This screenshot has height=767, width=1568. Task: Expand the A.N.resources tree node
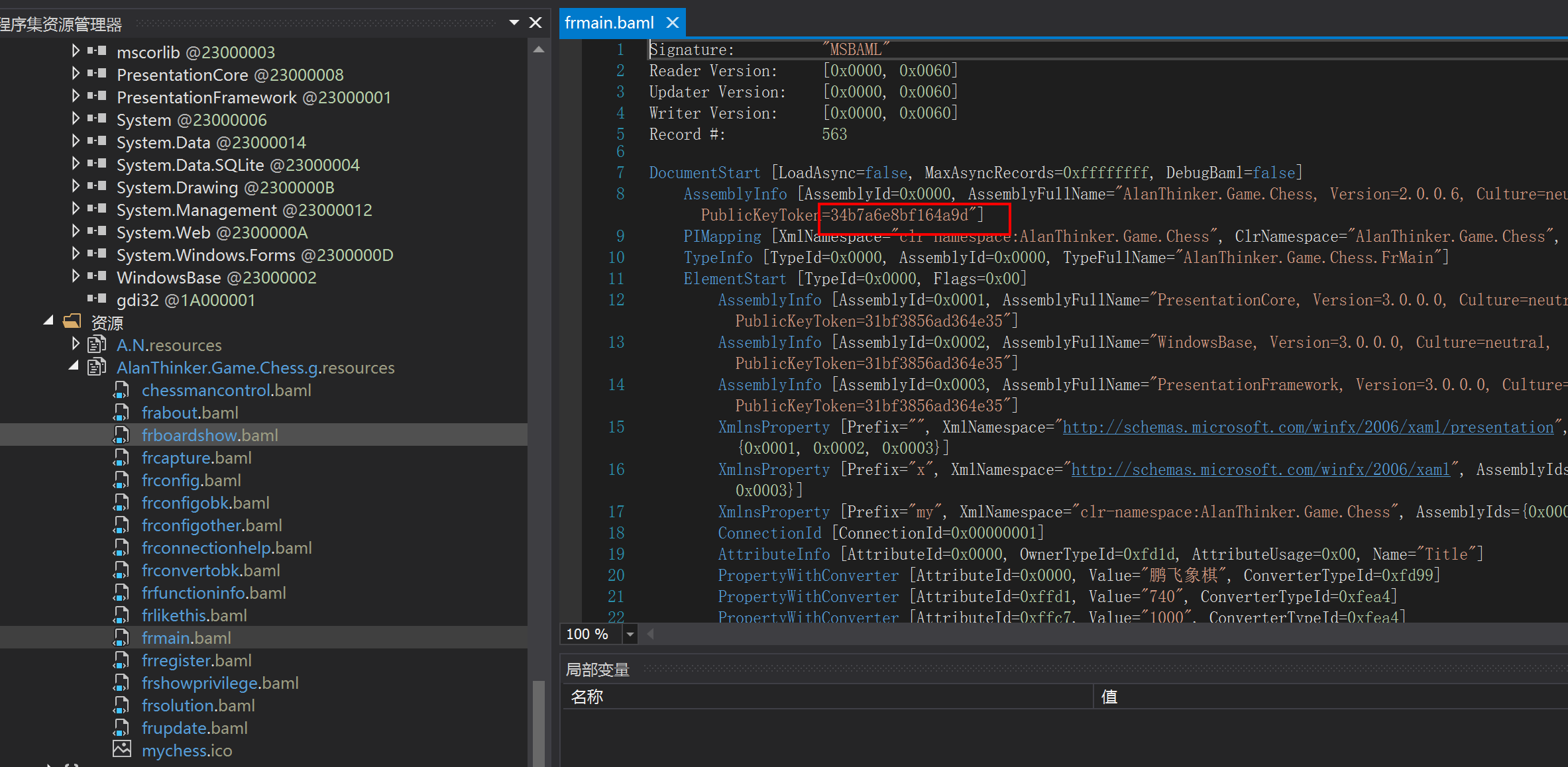(75, 344)
